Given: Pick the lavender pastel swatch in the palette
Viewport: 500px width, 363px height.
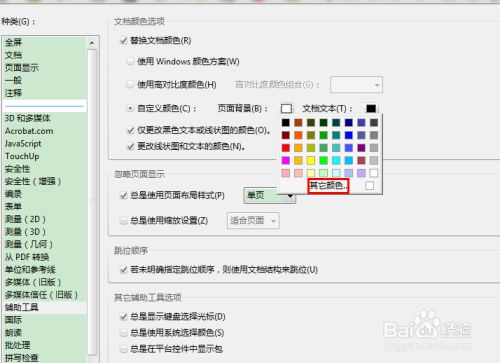Looking at the screenshot, I should pyautogui.click(x=361, y=173).
